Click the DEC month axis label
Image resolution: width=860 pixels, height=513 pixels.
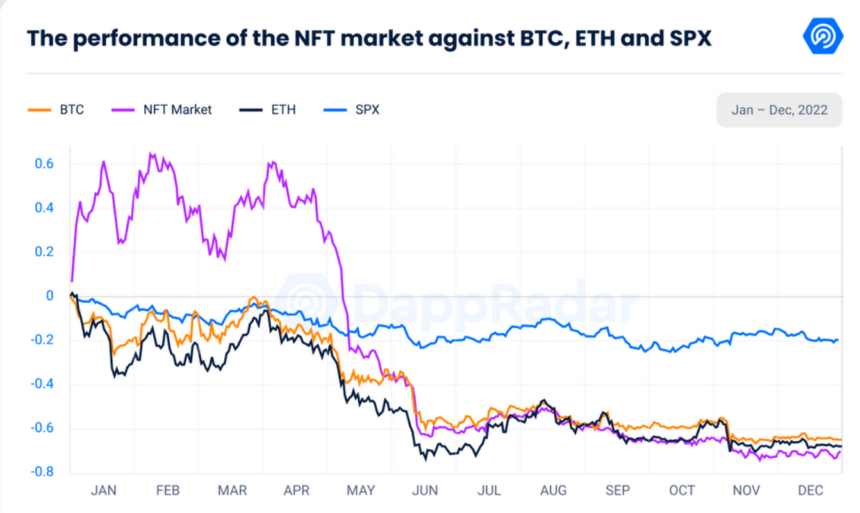[810, 490]
